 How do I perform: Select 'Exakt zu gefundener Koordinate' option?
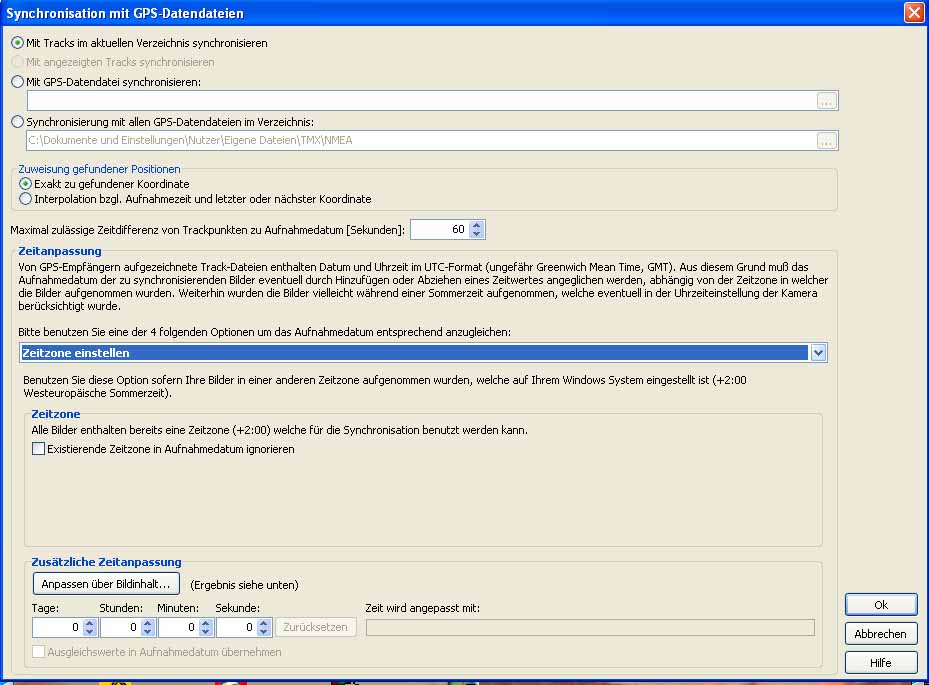tap(26, 184)
